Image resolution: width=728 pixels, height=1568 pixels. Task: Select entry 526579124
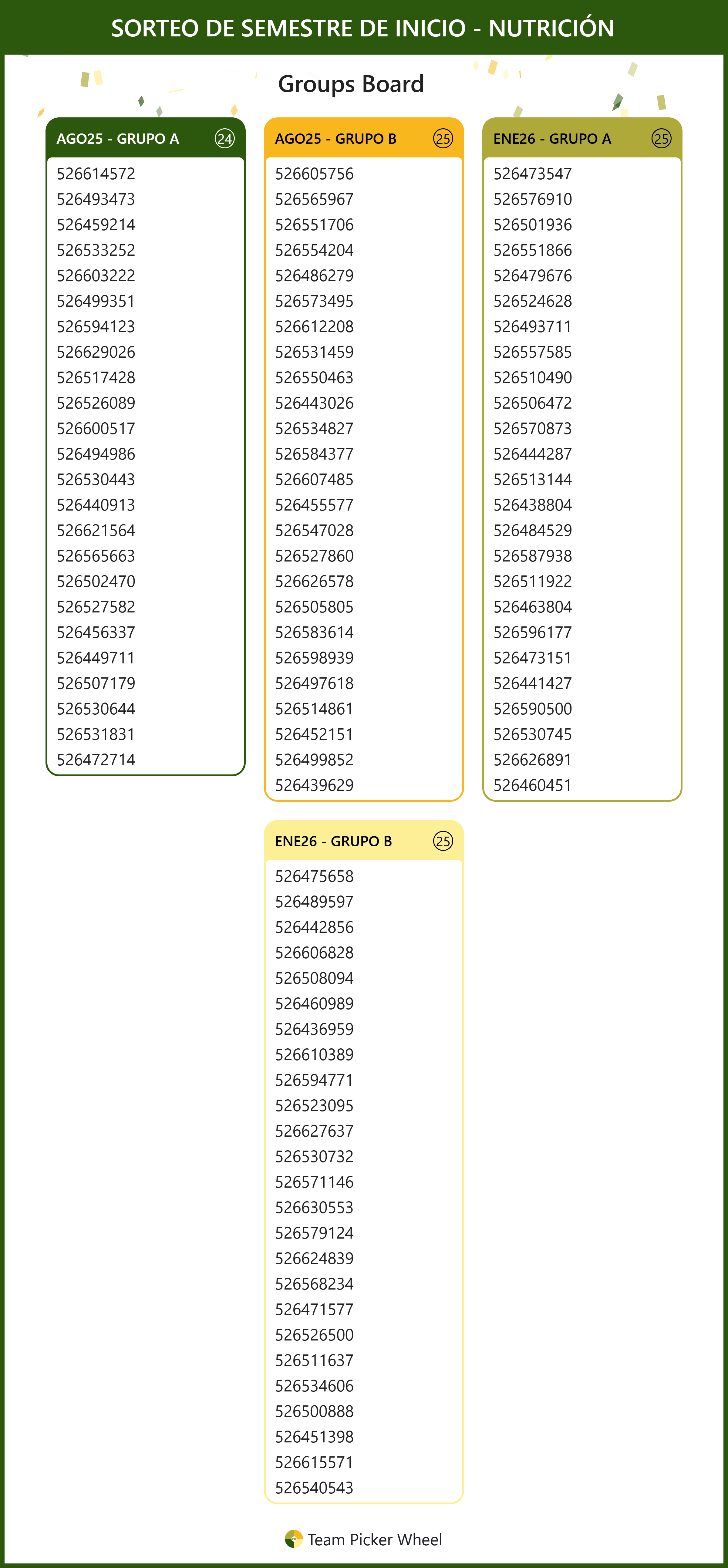coord(315,1232)
